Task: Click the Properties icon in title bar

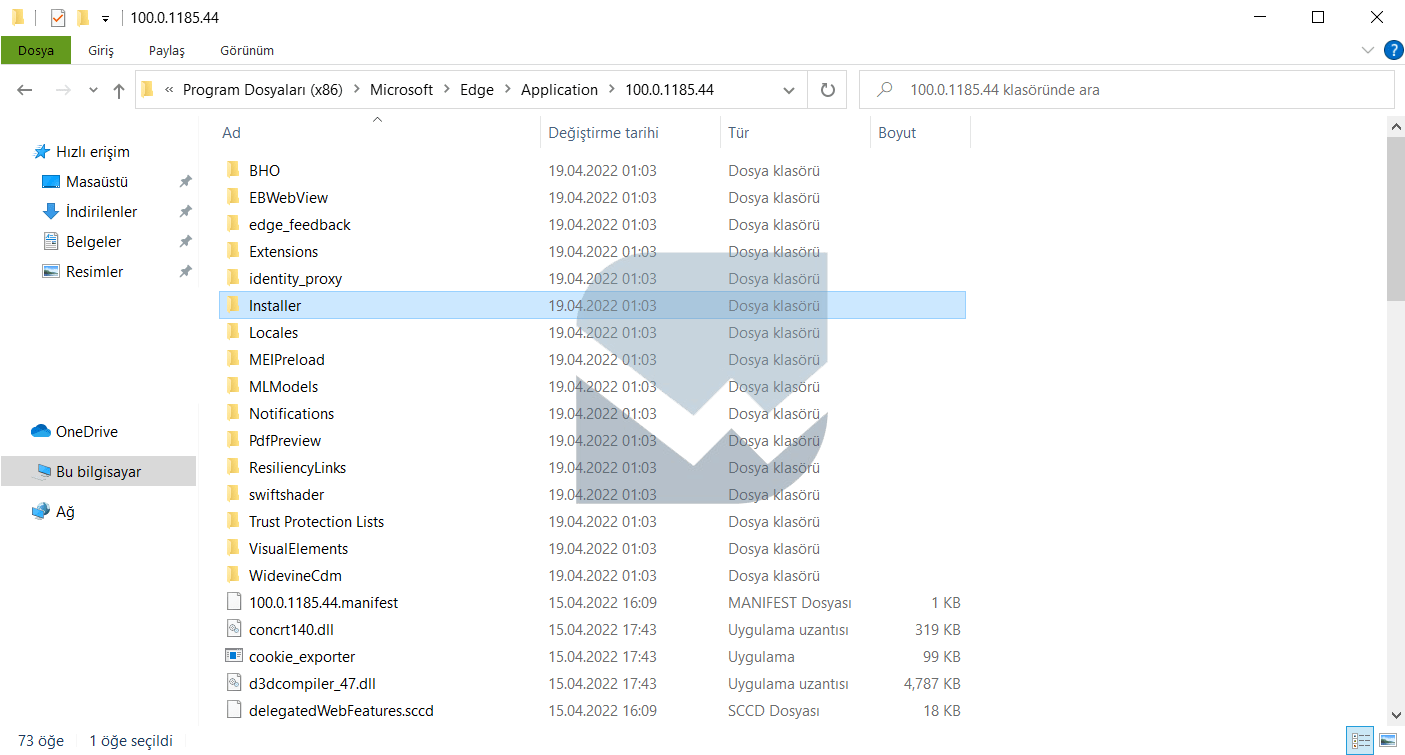Action: click(x=58, y=18)
